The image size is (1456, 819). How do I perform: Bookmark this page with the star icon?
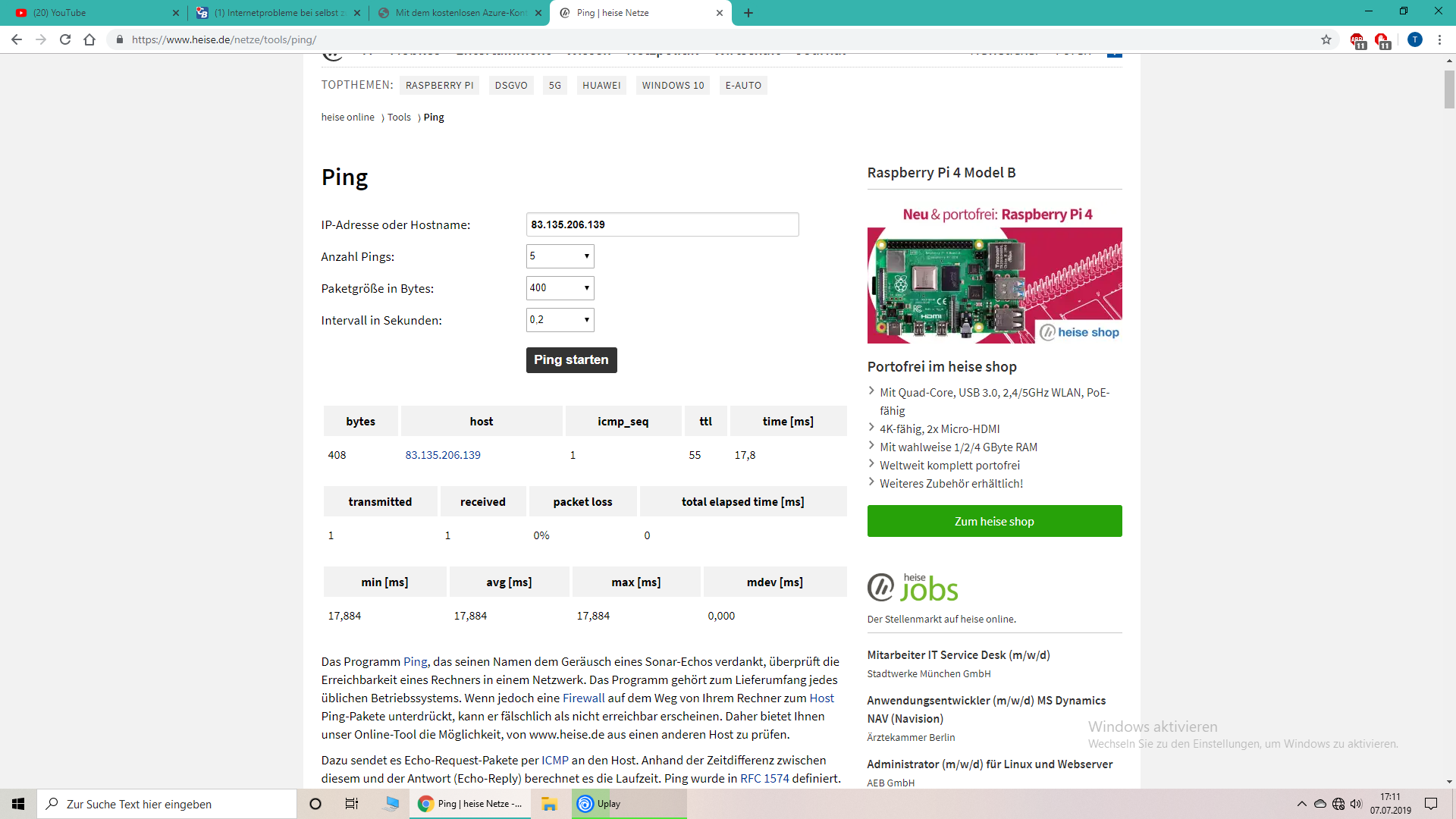(1326, 40)
